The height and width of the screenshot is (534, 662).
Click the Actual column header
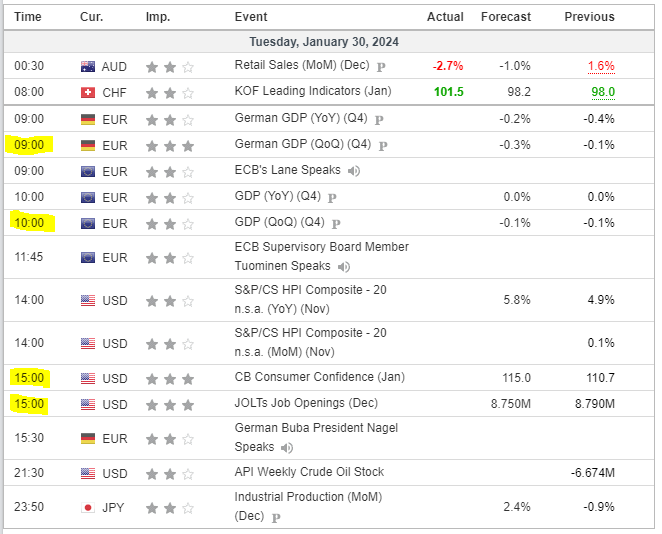445,16
